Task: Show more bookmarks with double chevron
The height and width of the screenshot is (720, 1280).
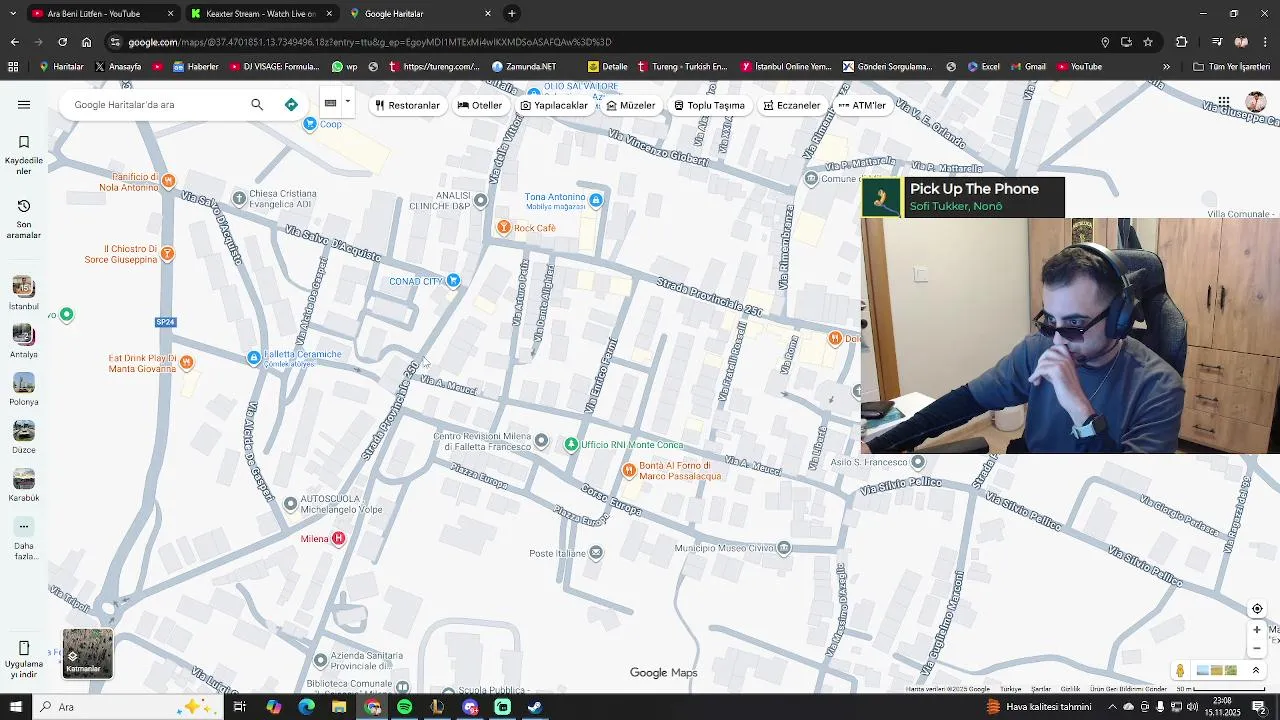Action: (x=1166, y=67)
